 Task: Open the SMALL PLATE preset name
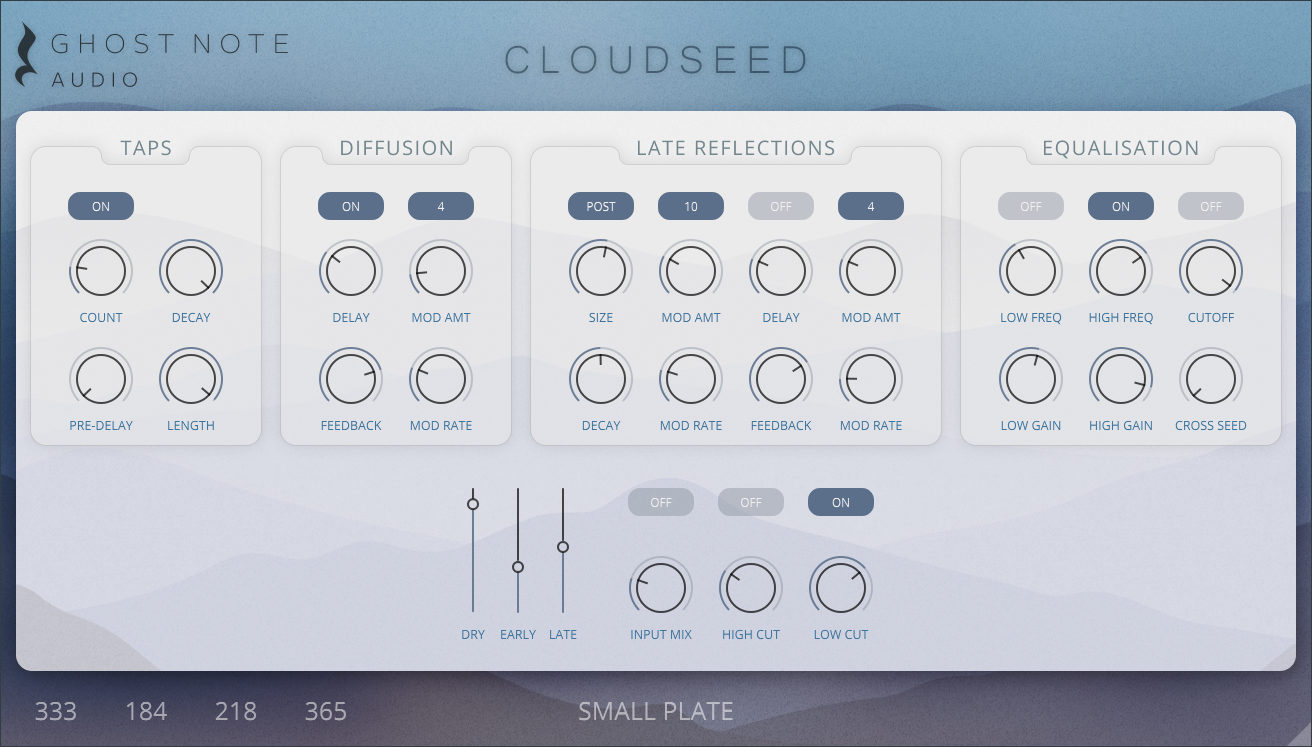pyautogui.click(x=655, y=712)
